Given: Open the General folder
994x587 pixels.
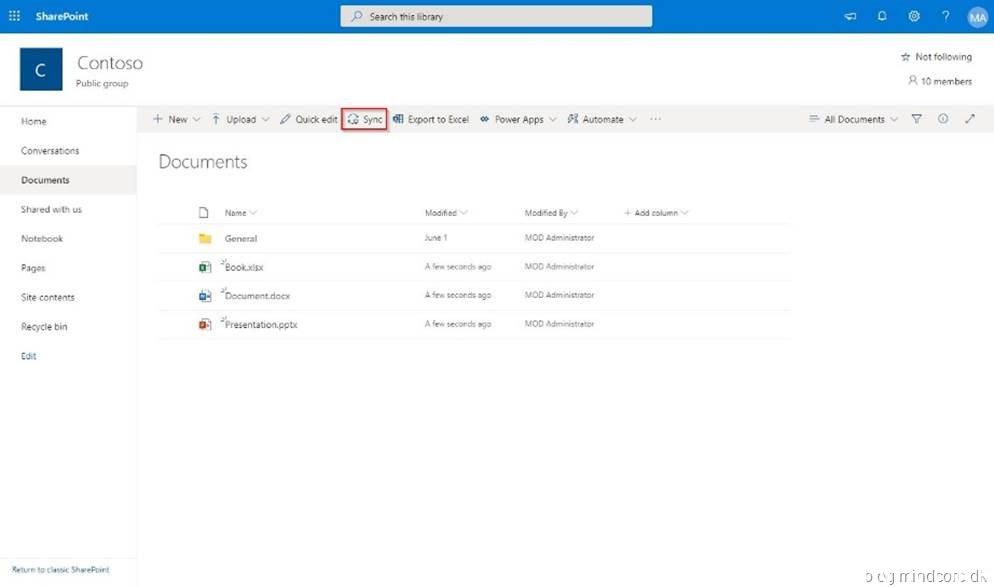Looking at the screenshot, I should coord(241,239).
